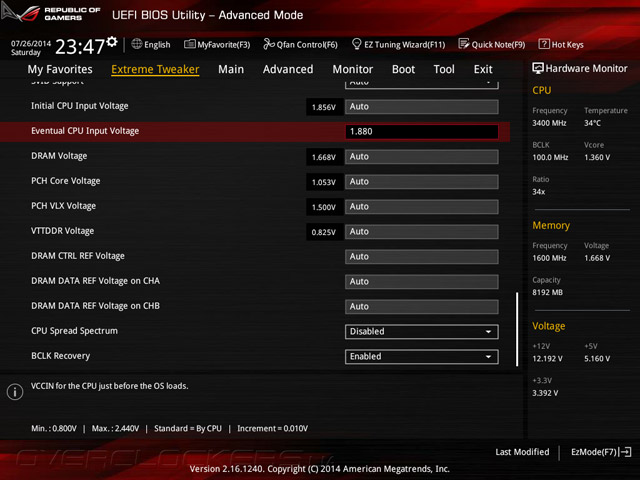The width and height of the screenshot is (640, 480).
Task: Click the English language globe icon
Action: click(137, 44)
